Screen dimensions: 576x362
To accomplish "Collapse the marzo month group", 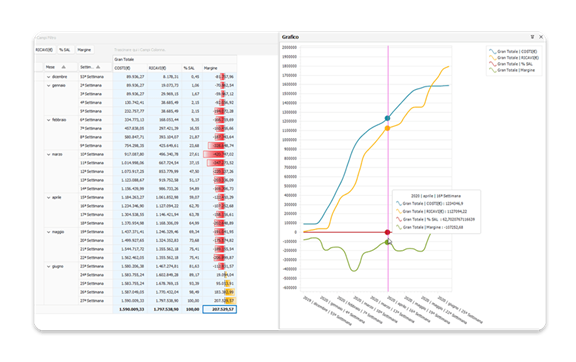I will (48, 154).
